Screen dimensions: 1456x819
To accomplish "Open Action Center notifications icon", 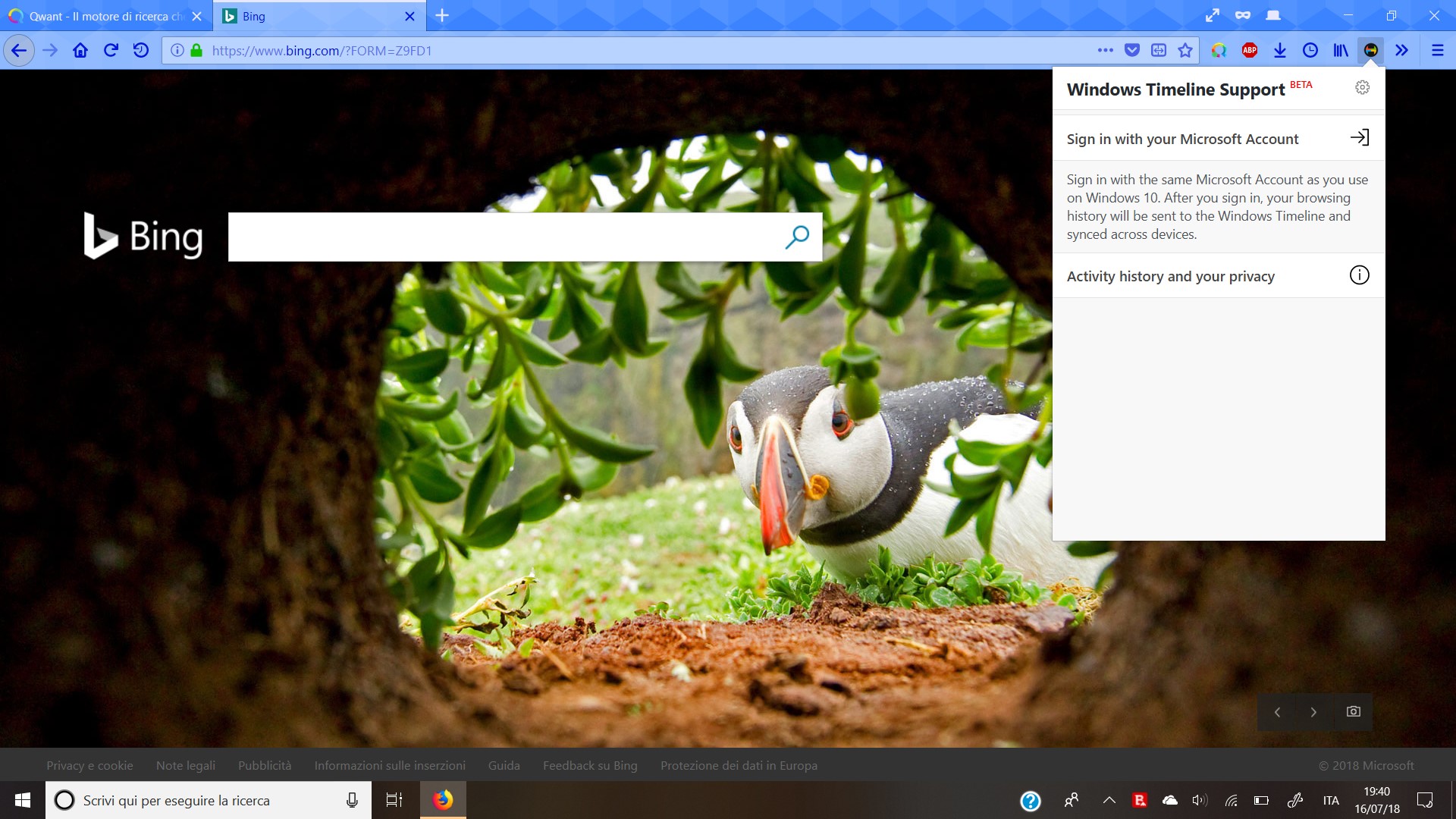I will (1425, 800).
